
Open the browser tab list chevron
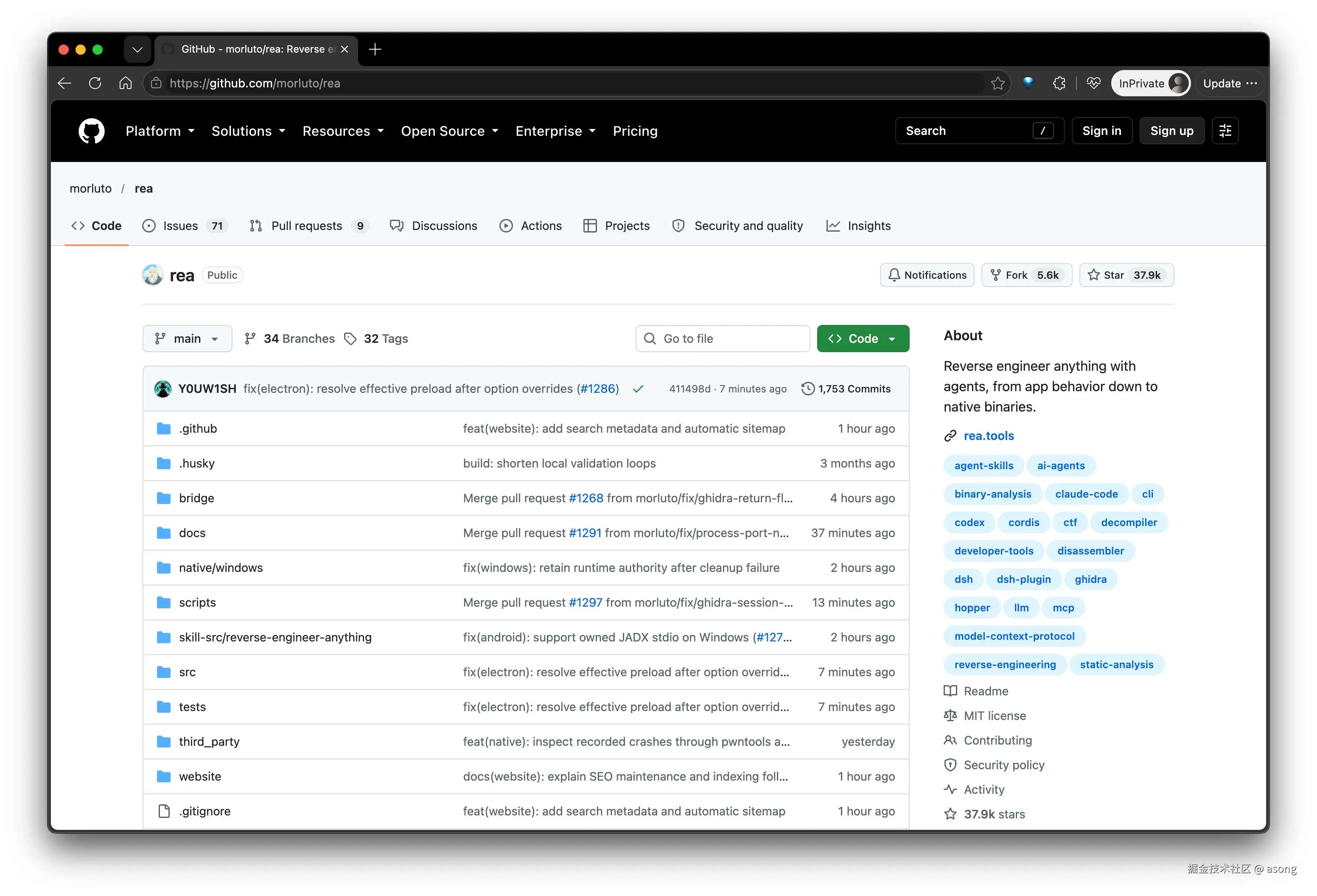tap(137, 49)
